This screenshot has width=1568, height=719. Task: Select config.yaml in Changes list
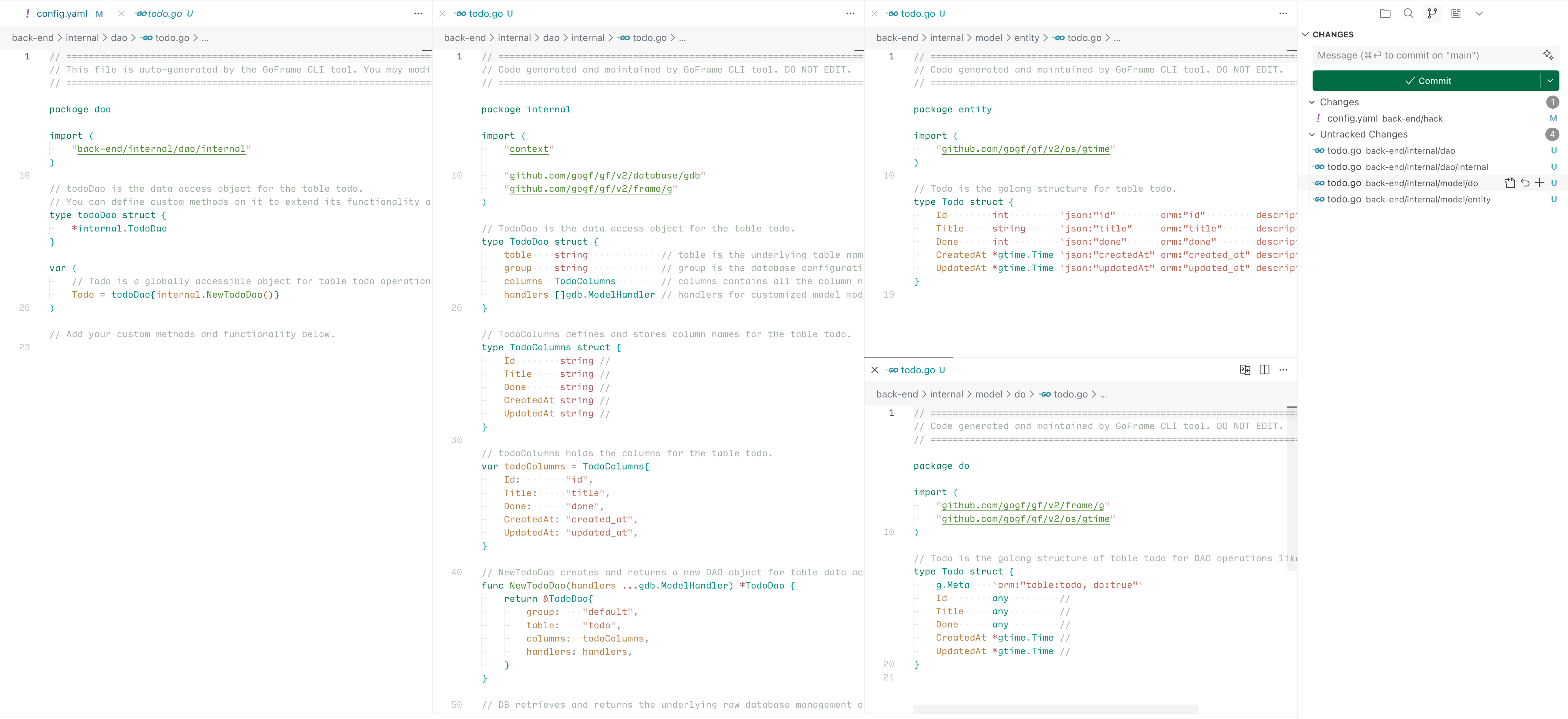tap(1352, 118)
